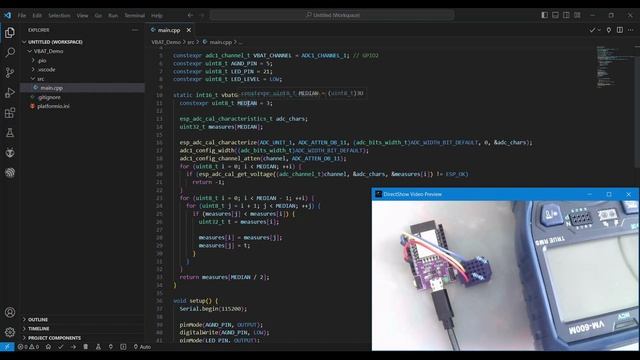Viewport: 640px width, 360px height.
Task: Click the Auto port selector in status bar
Action: point(142,347)
